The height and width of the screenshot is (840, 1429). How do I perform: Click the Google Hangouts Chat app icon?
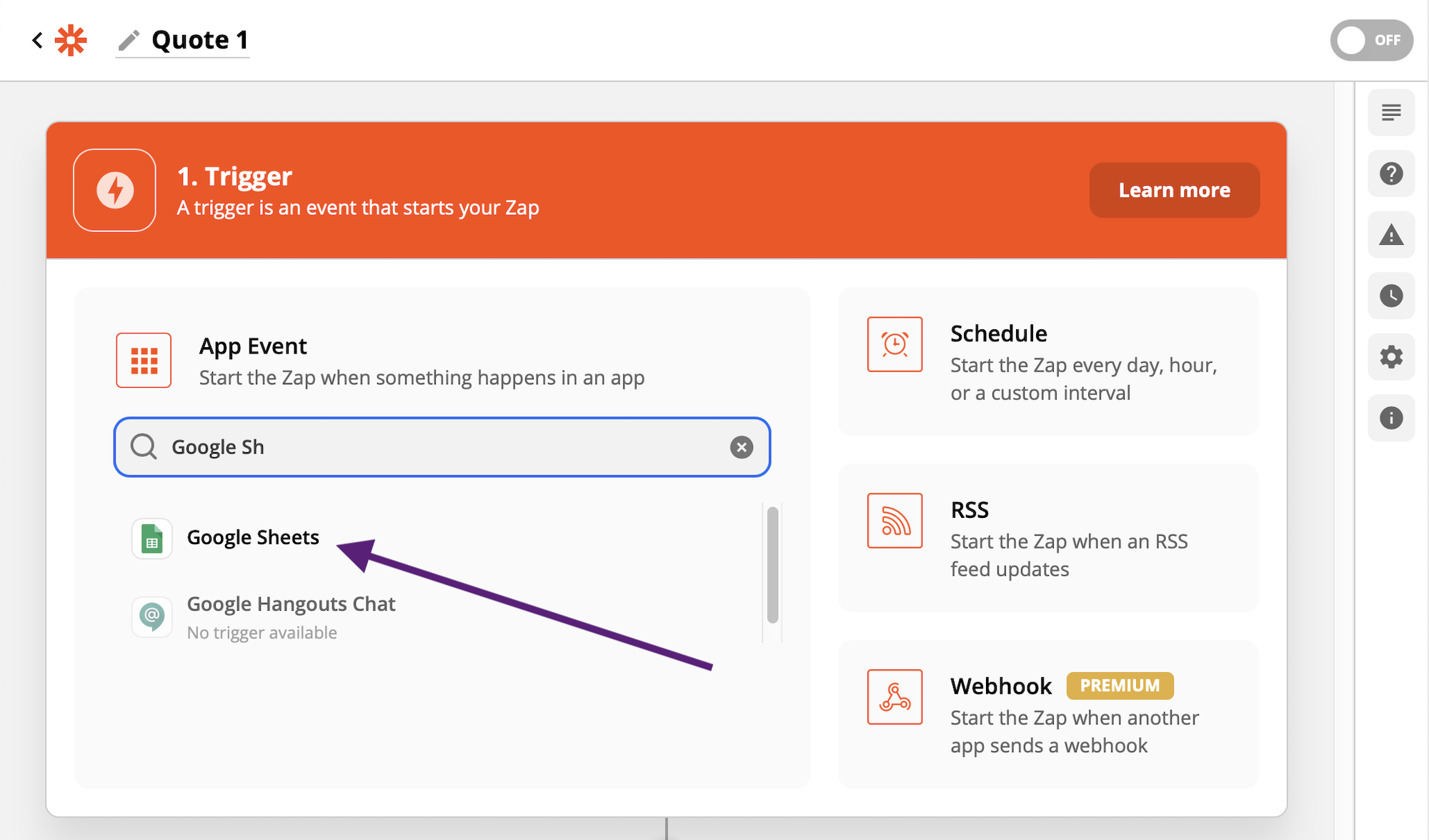[152, 616]
